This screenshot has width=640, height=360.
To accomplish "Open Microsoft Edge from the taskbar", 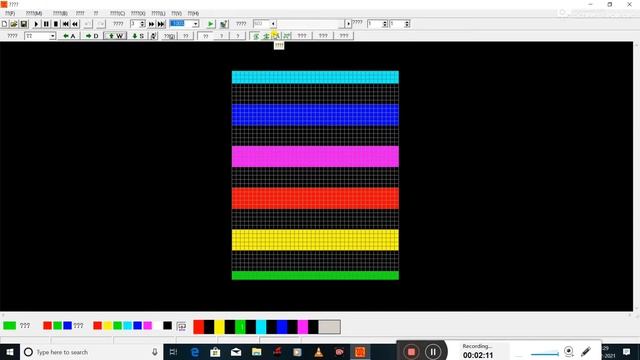I will (195, 352).
